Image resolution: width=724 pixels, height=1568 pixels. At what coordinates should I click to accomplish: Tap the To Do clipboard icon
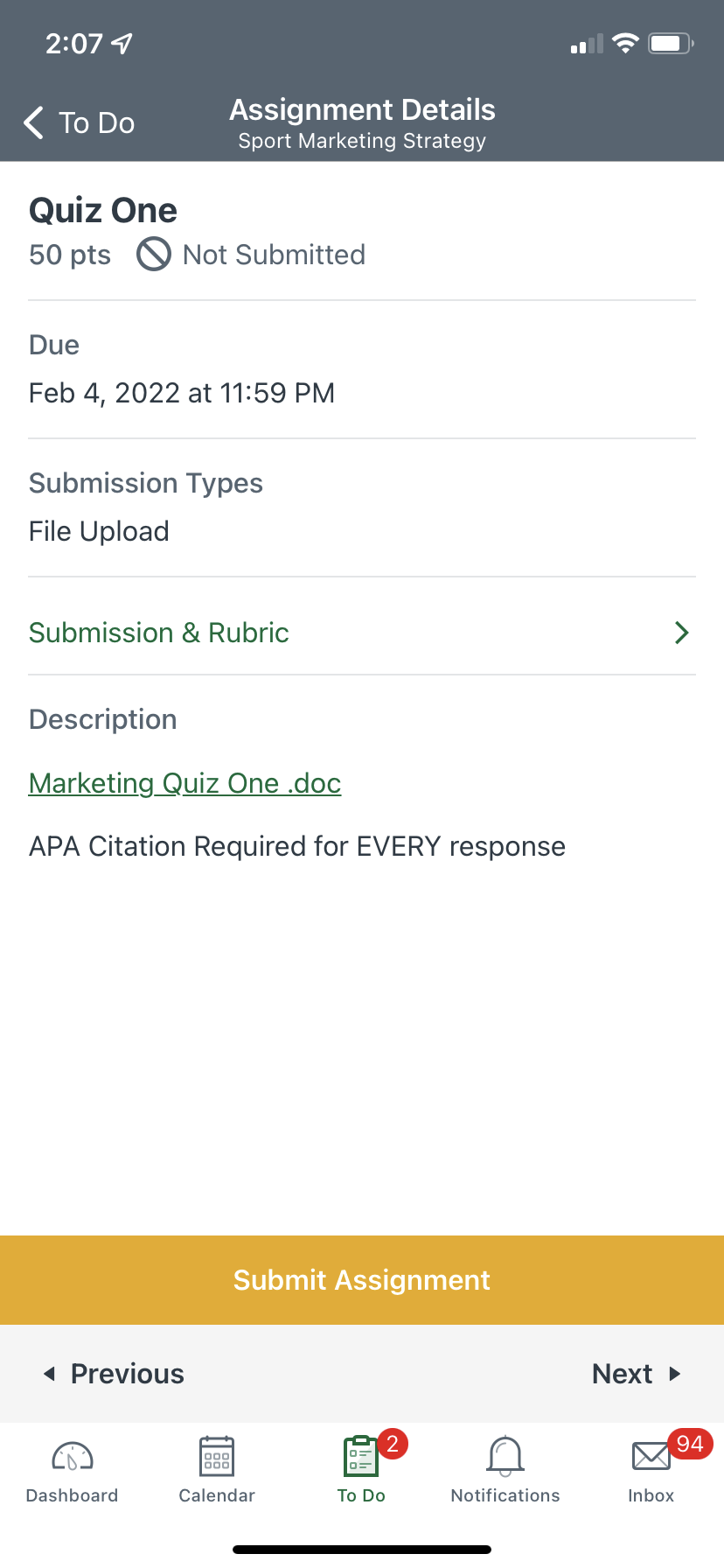click(x=360, y=1457)
